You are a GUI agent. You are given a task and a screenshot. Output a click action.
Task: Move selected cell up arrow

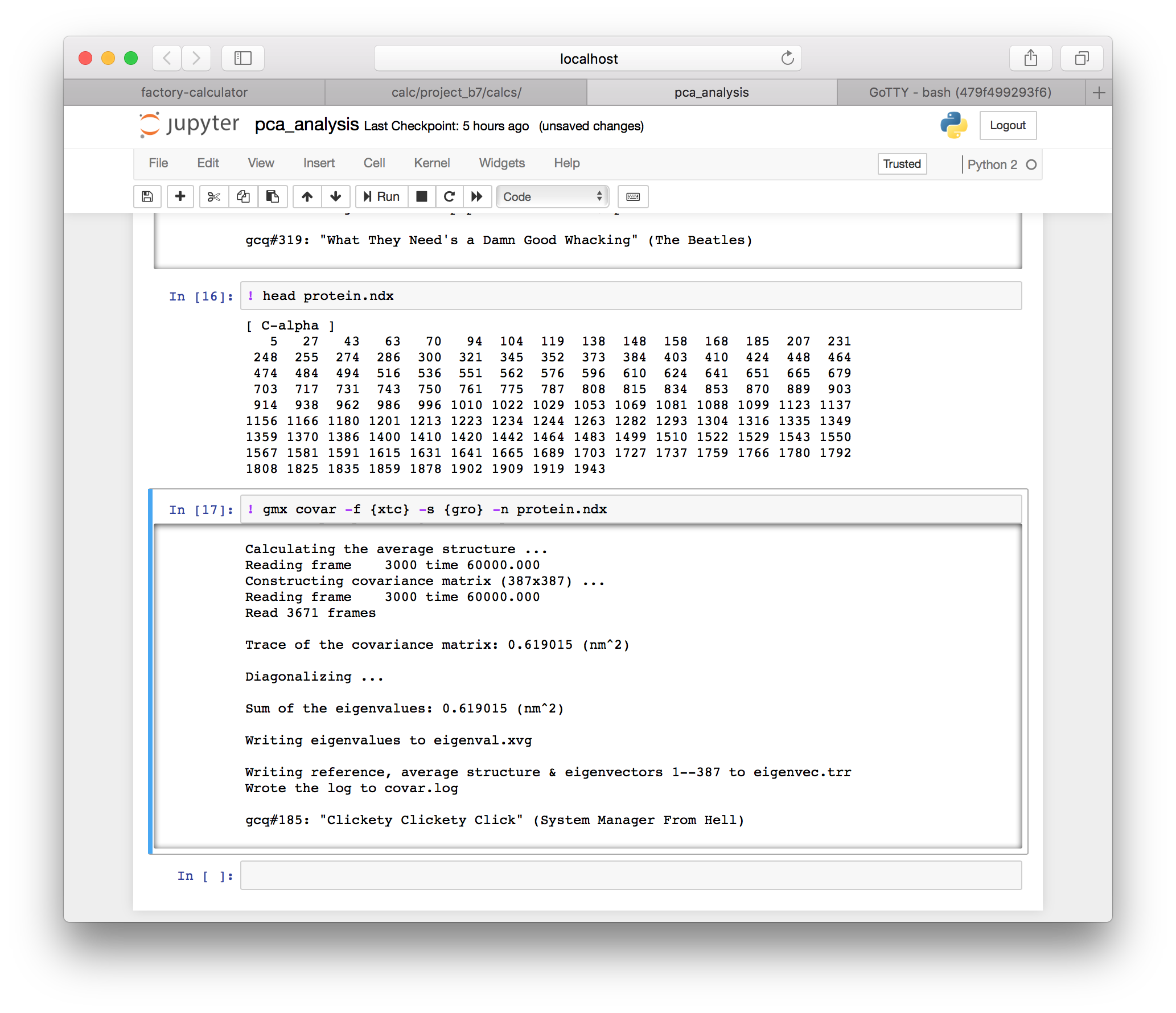point(307,196)
